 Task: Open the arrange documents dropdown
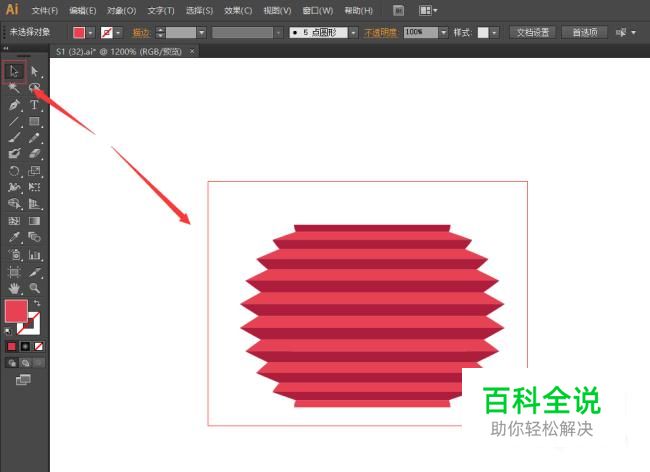[428, 10]
